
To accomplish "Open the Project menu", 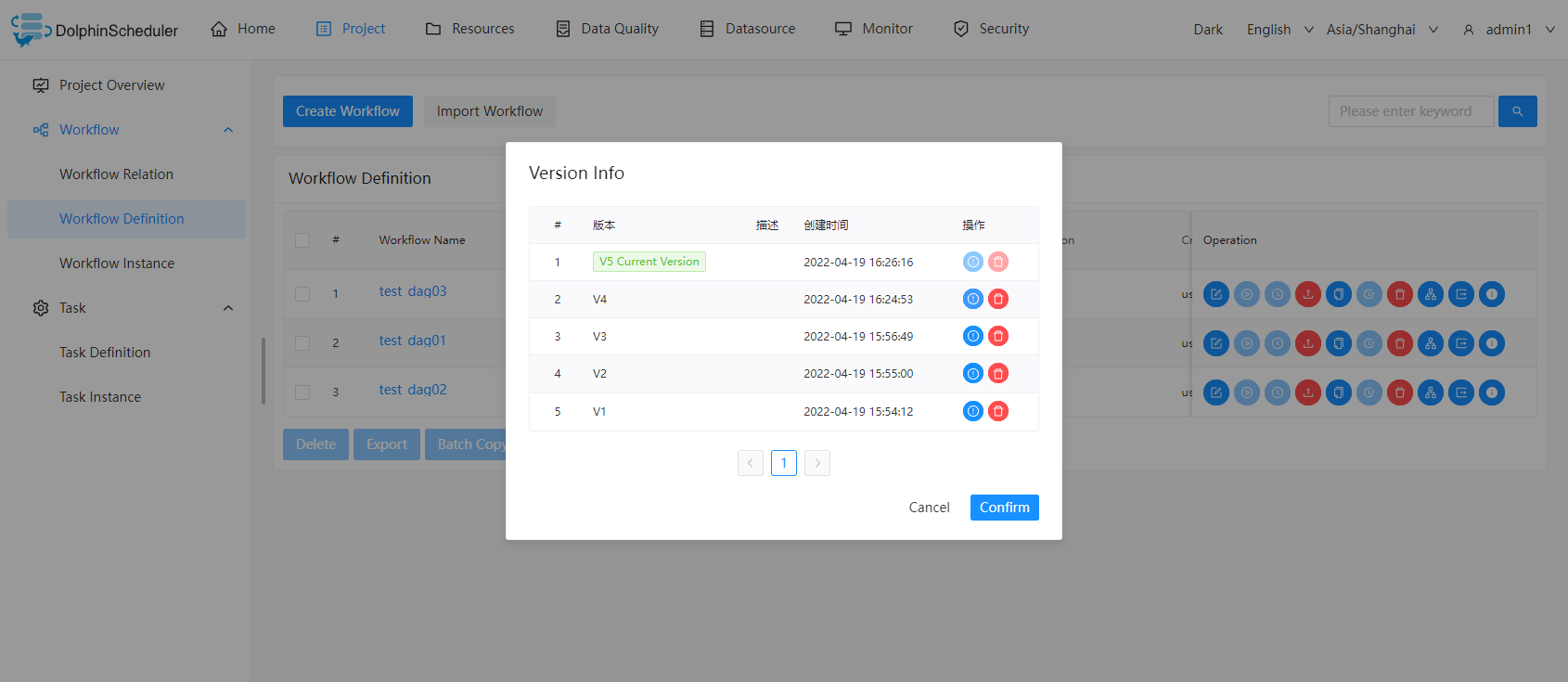I will pos(351,29).
